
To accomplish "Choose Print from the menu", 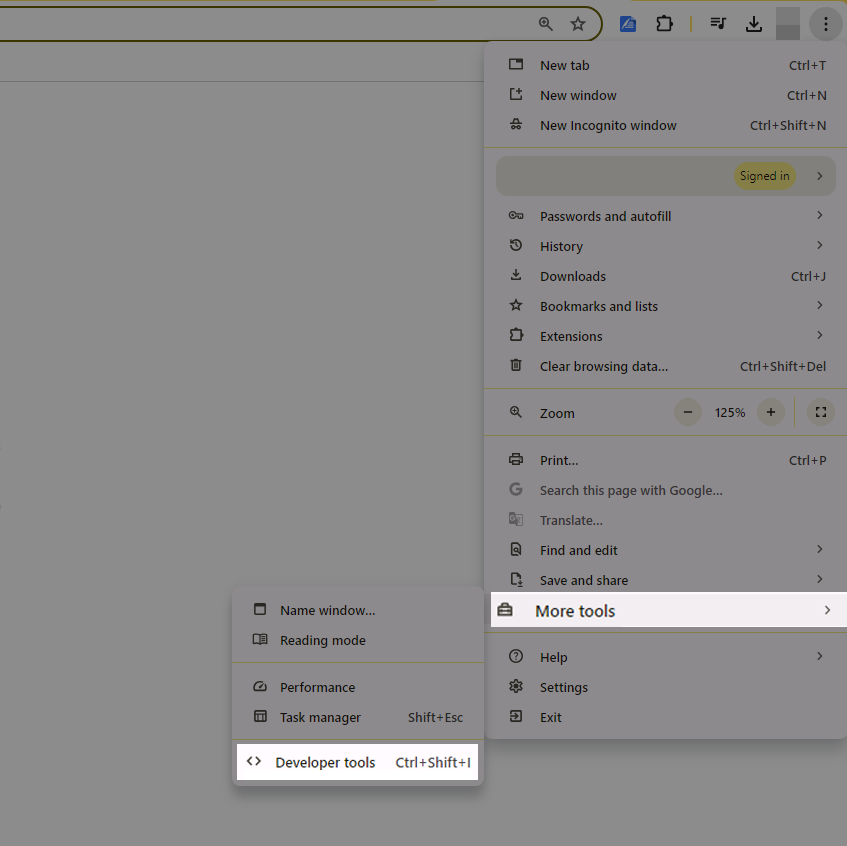I will click(x=666, y=460).
